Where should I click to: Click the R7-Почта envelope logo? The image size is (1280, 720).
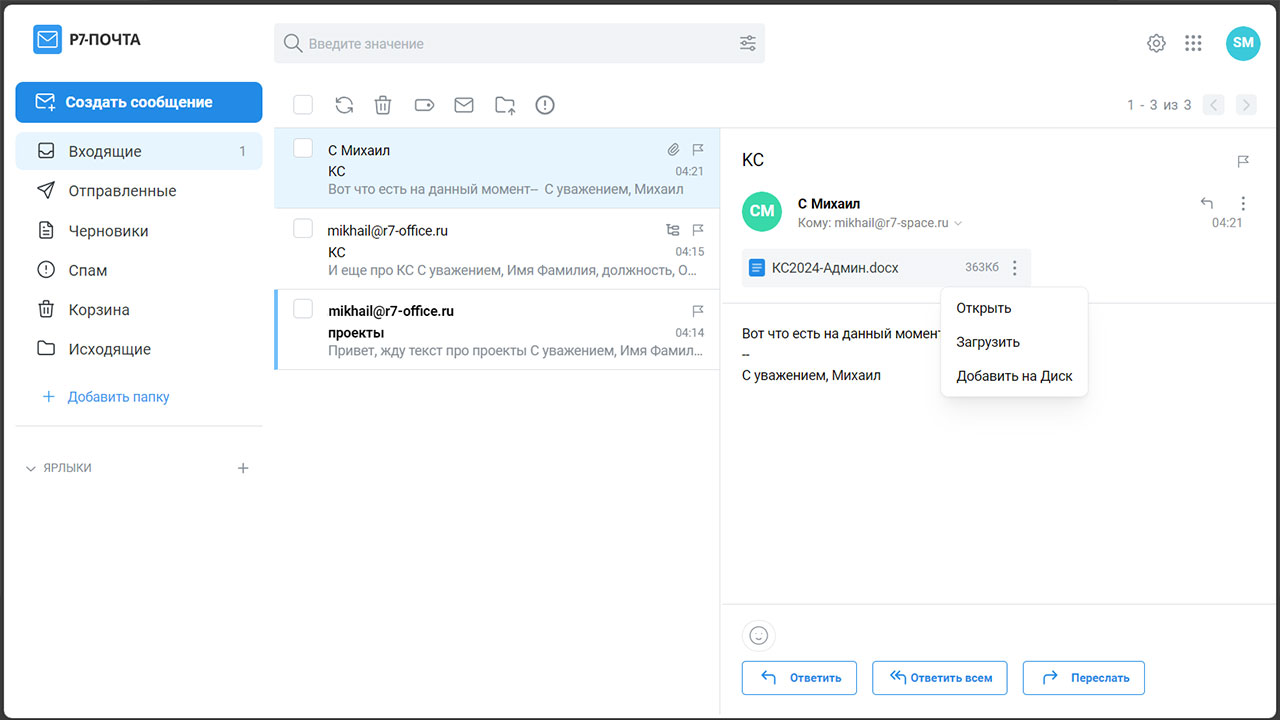point(47,40)
